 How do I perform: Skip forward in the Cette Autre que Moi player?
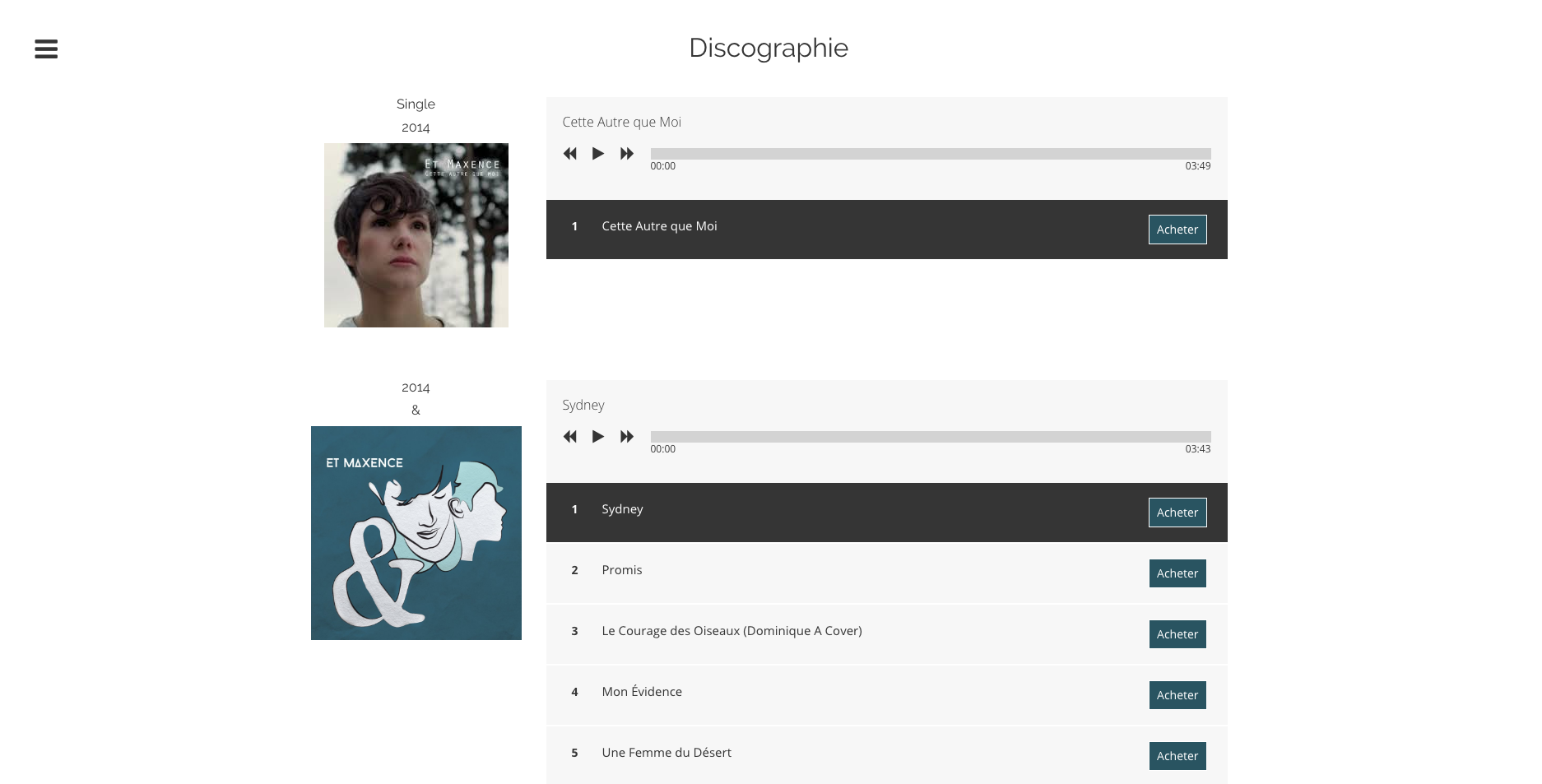click(x=627, y=154)
